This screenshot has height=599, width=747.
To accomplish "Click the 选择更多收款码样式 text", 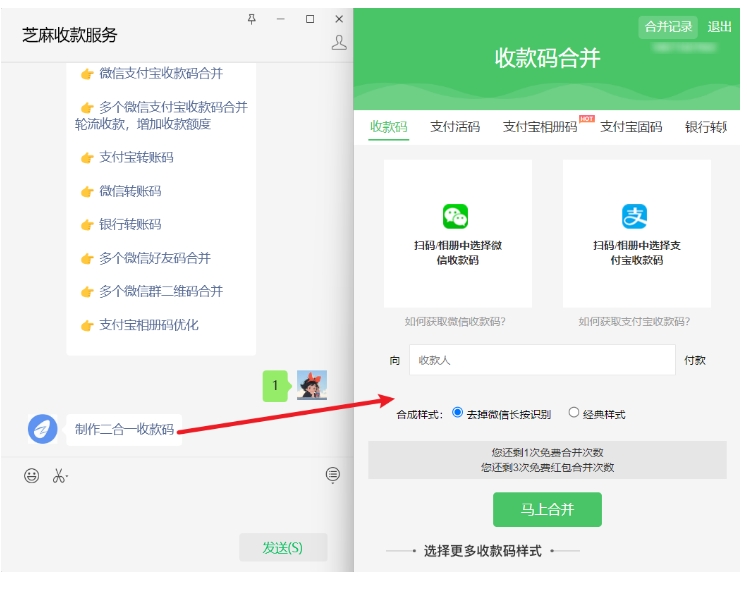I will click(483, 551).
